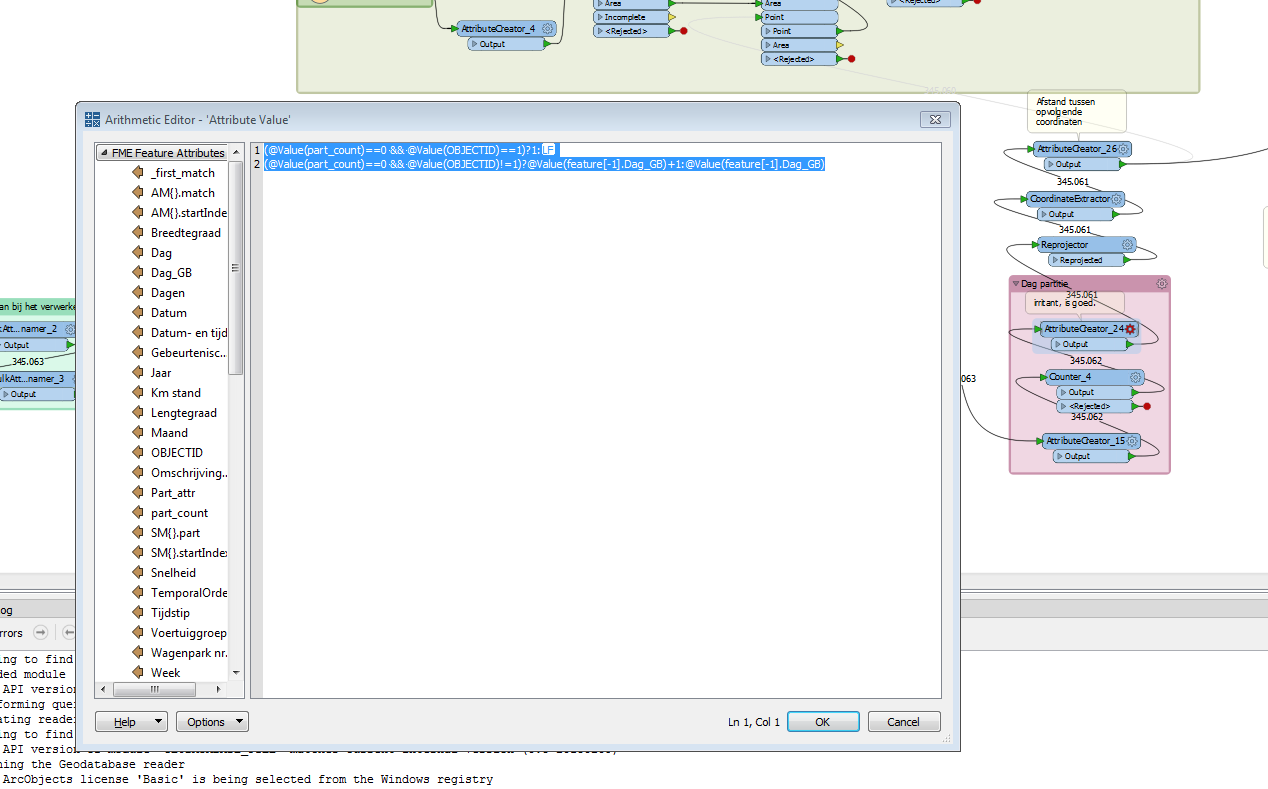The width and height of the screenshot is (1268, 789).
Task: Dismiss dialog with Cancel button
Action: coord(903,722)
